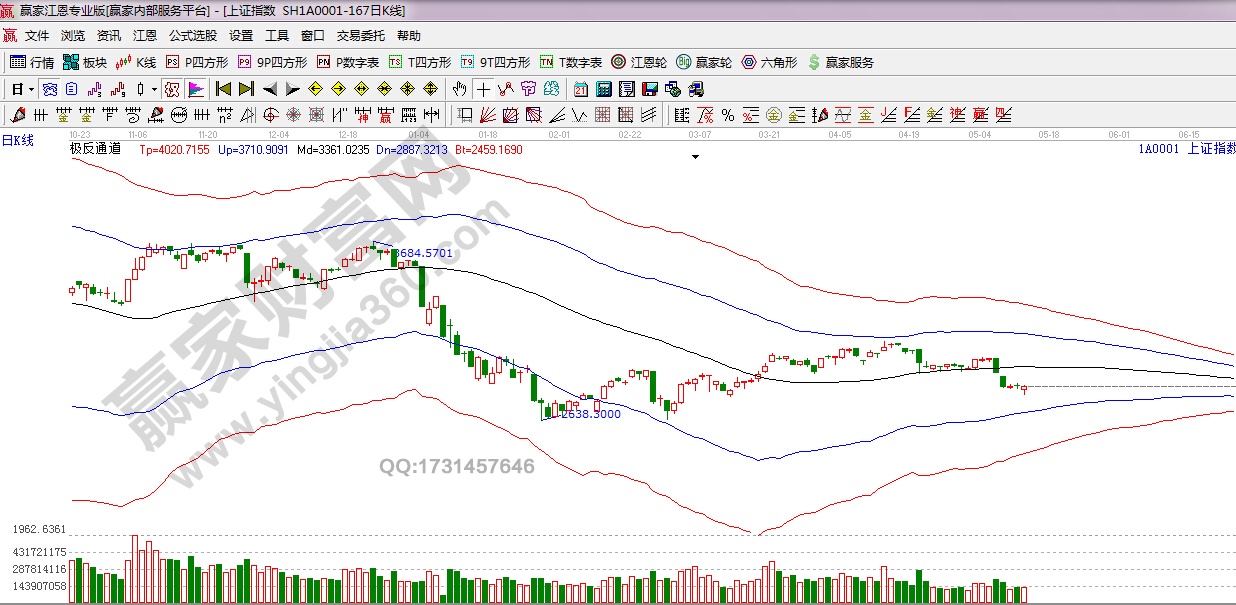This screenshot has height=605, width=1236.
Task: Open the 公式选股 menu
Action: pyautogui.click(x=192, y=36)
